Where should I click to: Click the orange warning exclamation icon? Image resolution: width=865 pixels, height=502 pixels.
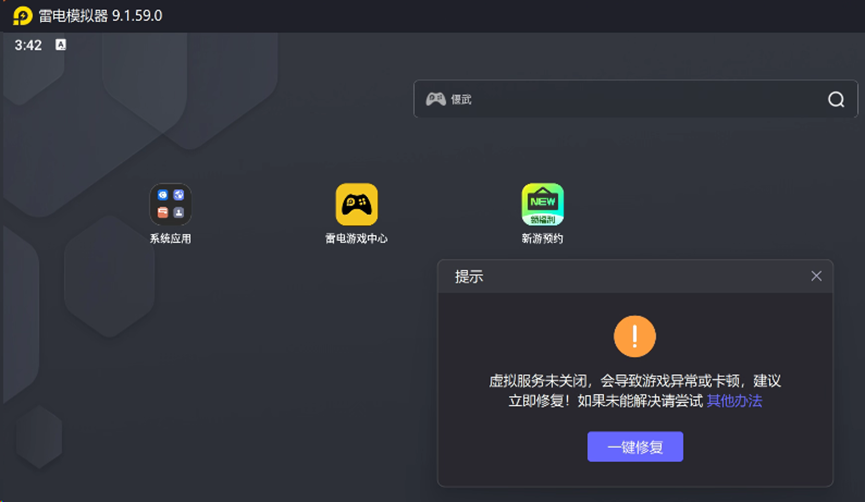pos(634,336)
